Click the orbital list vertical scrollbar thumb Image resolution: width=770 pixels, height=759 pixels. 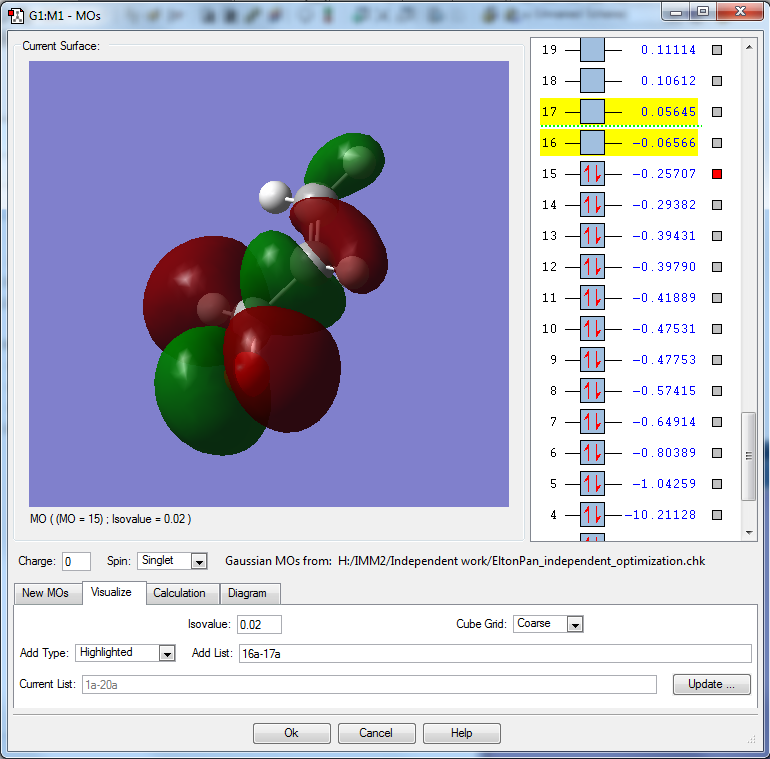[x=749, y=456]
